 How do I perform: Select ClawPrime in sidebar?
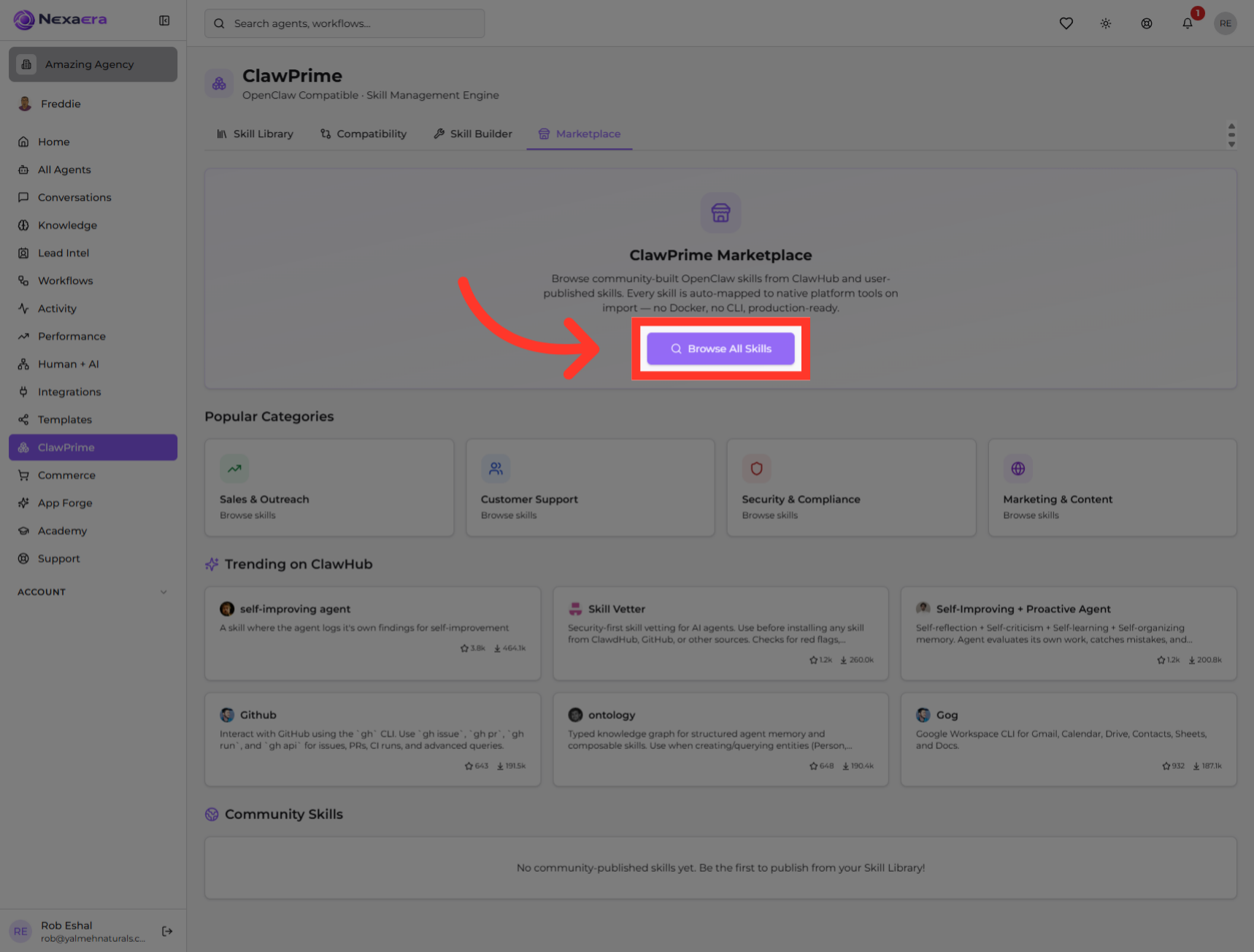click(x=93, y=448)
